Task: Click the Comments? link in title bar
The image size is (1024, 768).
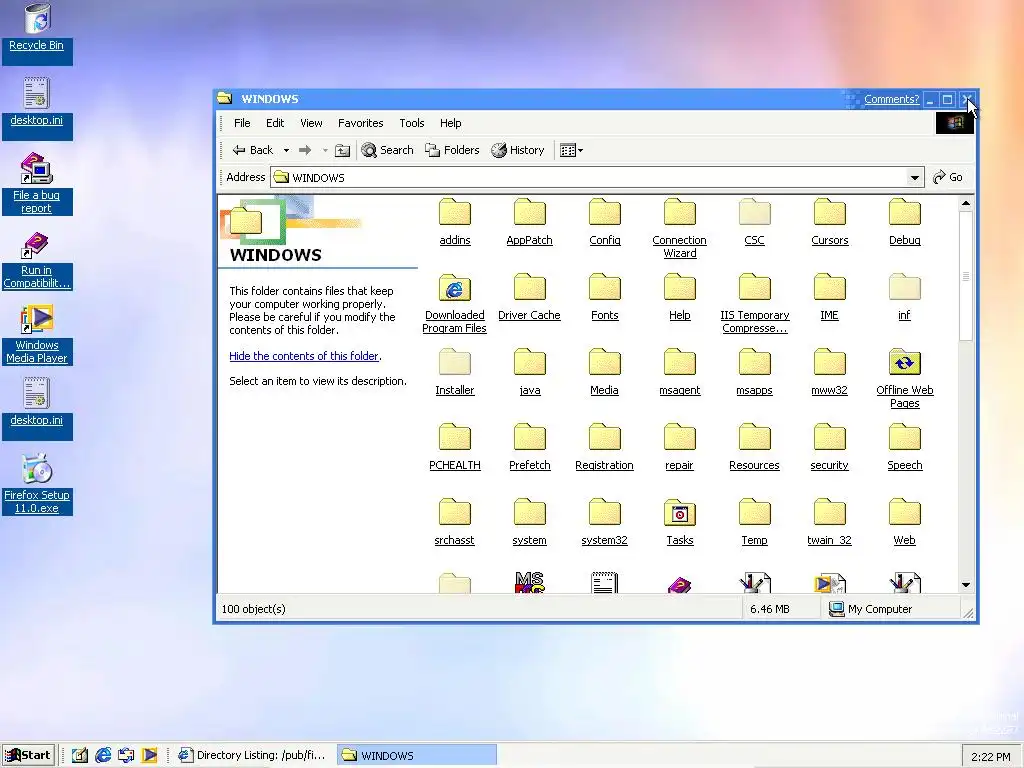Action: click(x=891, y=99)
